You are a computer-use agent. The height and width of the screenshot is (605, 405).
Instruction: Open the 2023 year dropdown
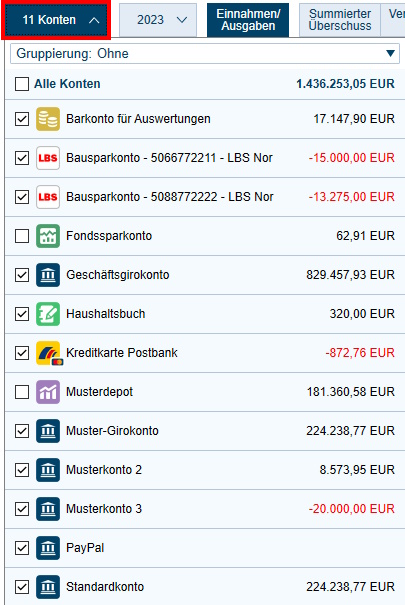click(x=158, y=20)
